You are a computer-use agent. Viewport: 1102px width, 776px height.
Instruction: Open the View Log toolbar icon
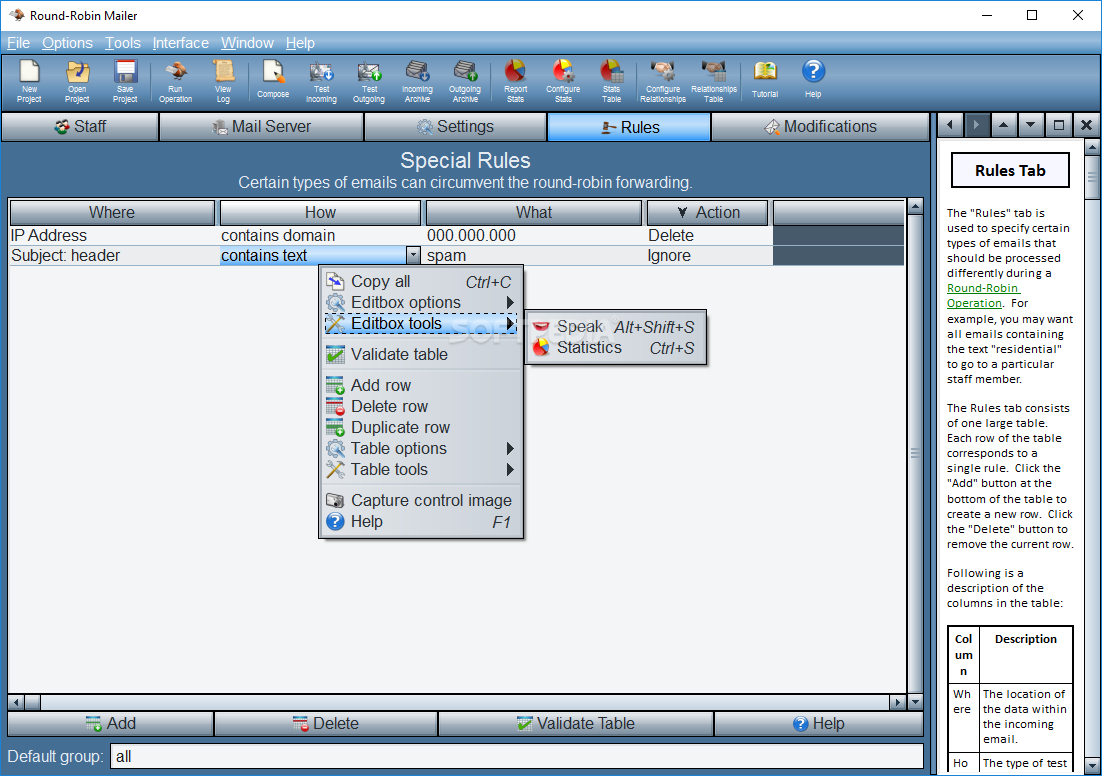pyautogui.click(x=223, y=82)
